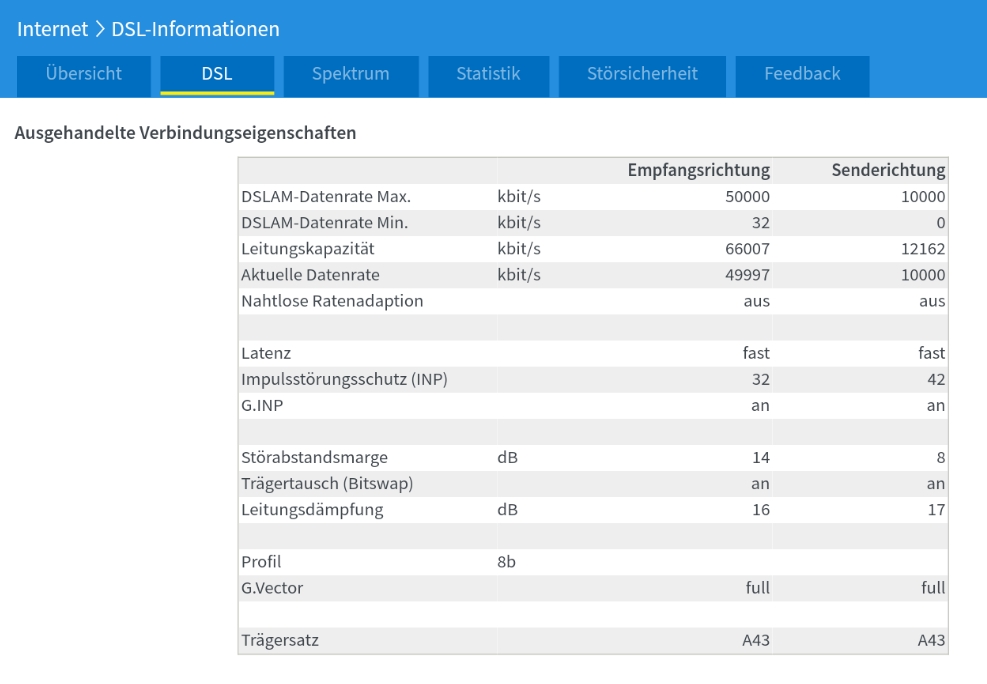Click the Empfangsrichtung column header

[698, 171]
